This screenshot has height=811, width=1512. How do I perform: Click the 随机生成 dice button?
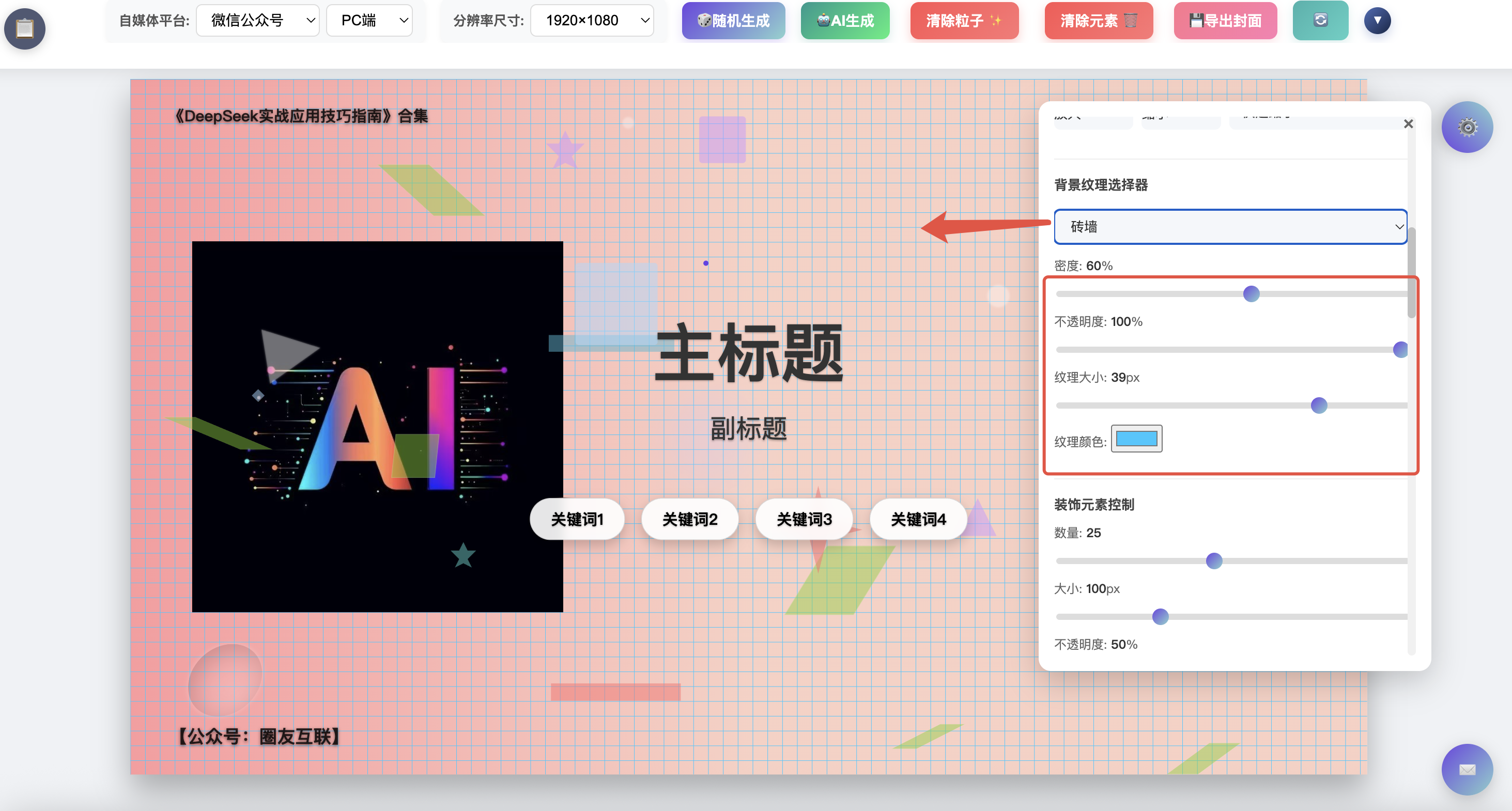[x=733, y=21]
